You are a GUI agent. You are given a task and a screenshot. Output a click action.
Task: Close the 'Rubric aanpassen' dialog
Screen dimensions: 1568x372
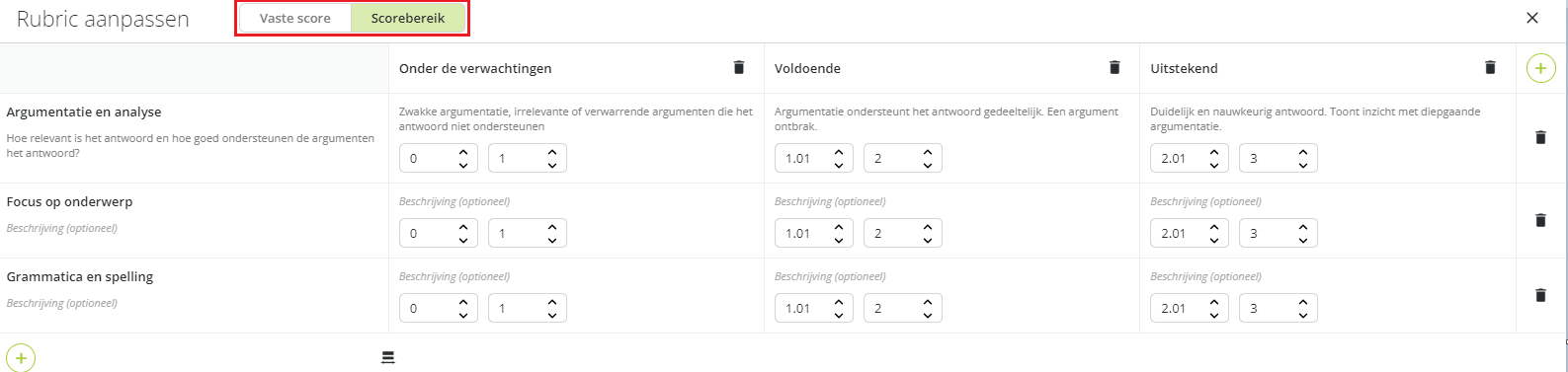[x=1532, y=18]
